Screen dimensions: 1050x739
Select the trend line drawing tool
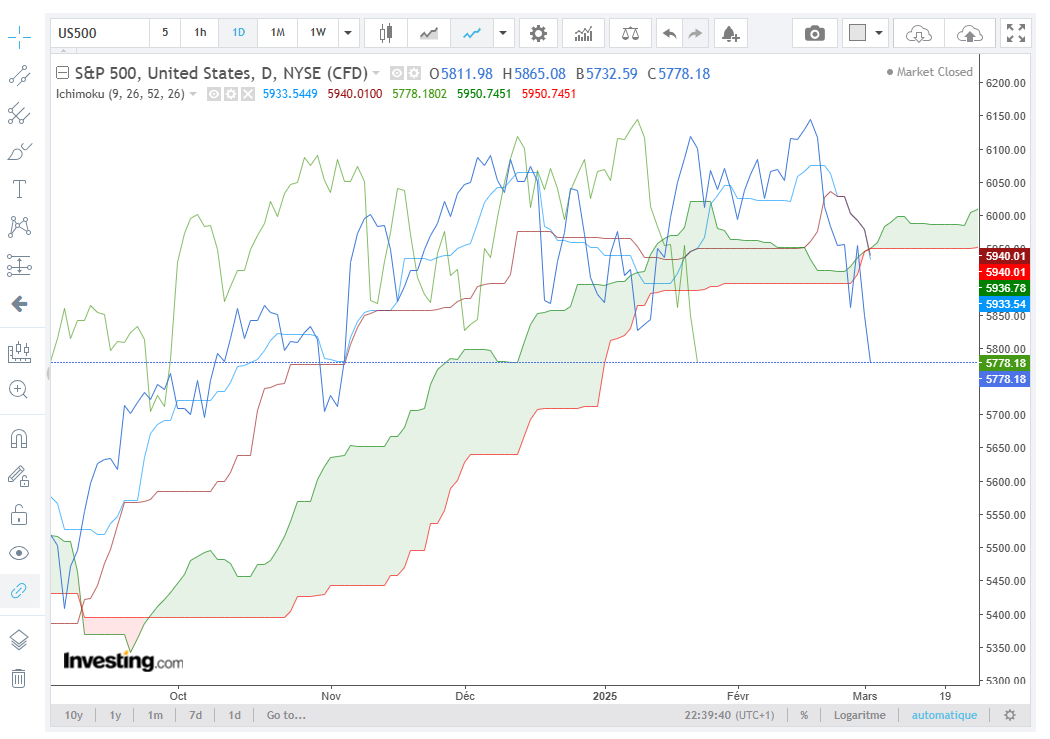(19, 76)
